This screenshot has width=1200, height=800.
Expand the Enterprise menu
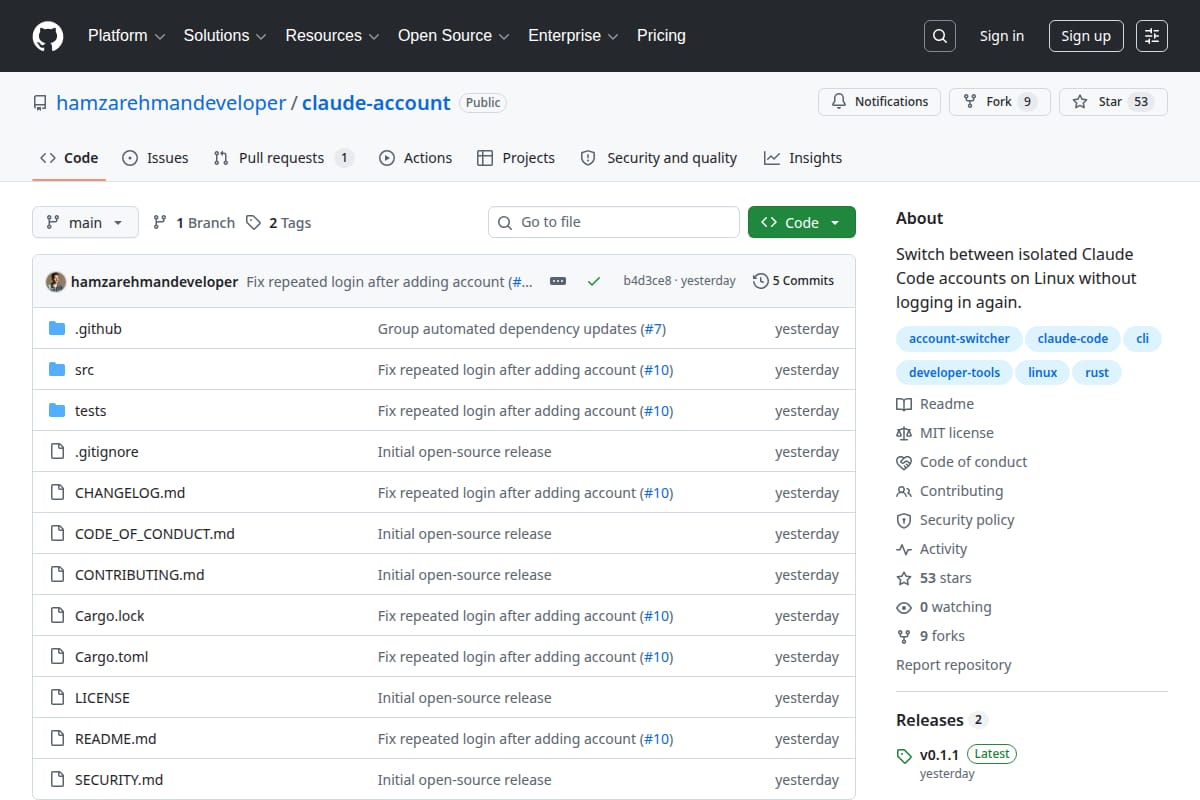(x=573, y=35)
